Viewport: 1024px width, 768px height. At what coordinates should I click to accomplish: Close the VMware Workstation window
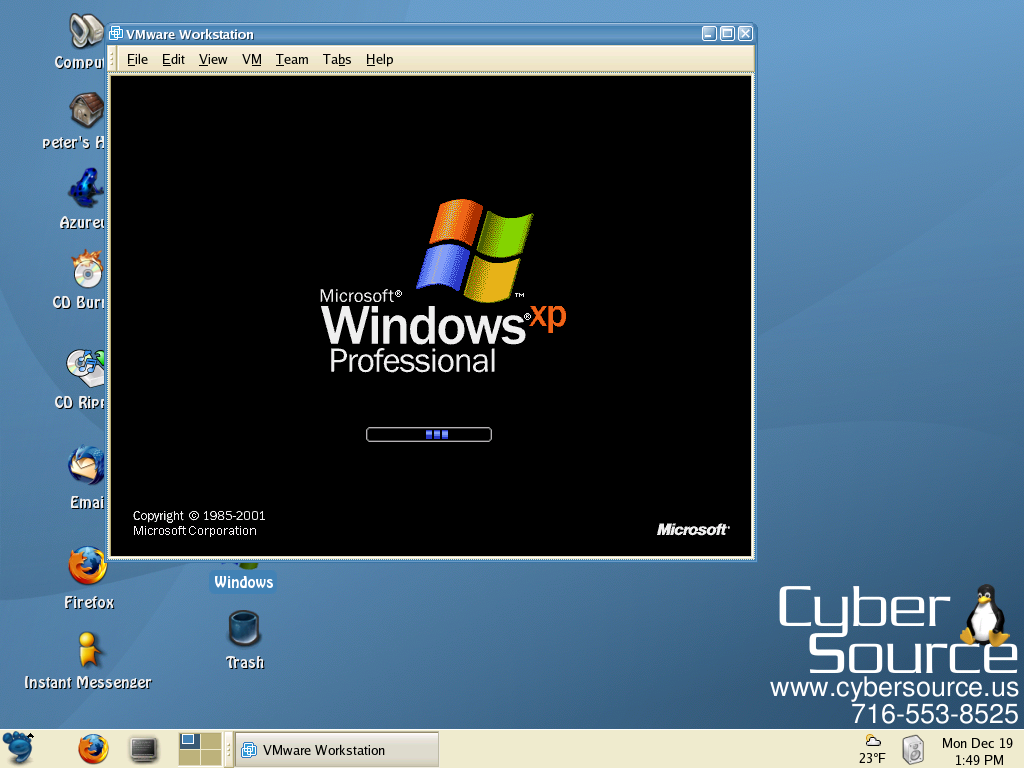tap(745, 33)
